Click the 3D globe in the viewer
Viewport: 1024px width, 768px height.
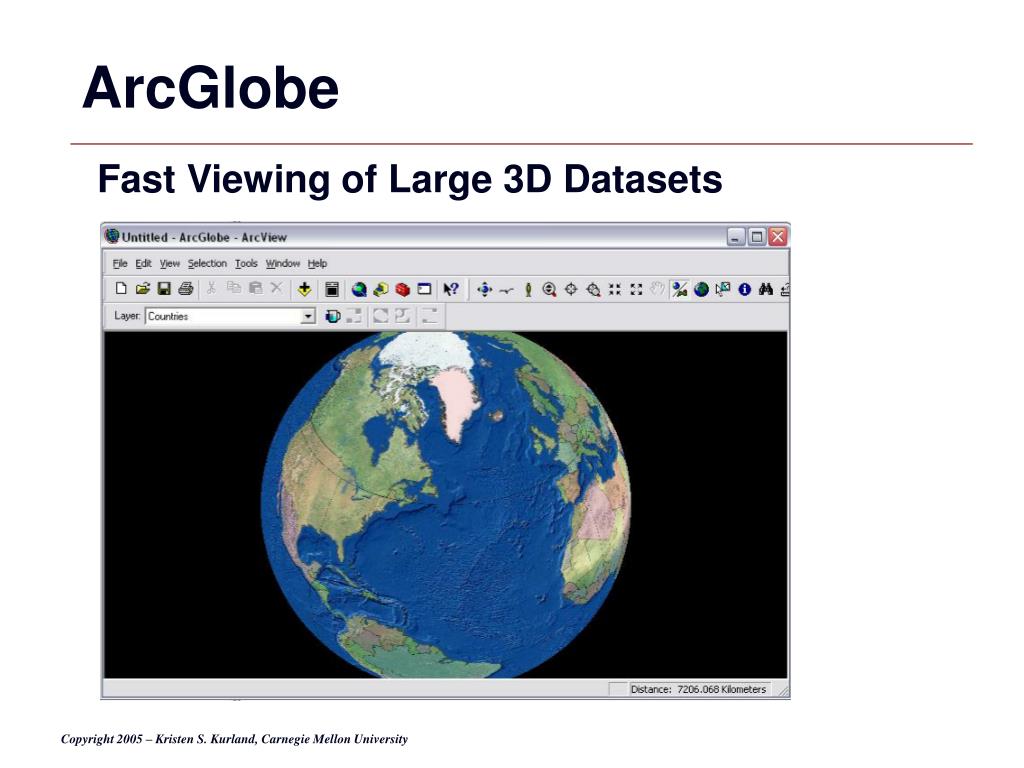445,504
